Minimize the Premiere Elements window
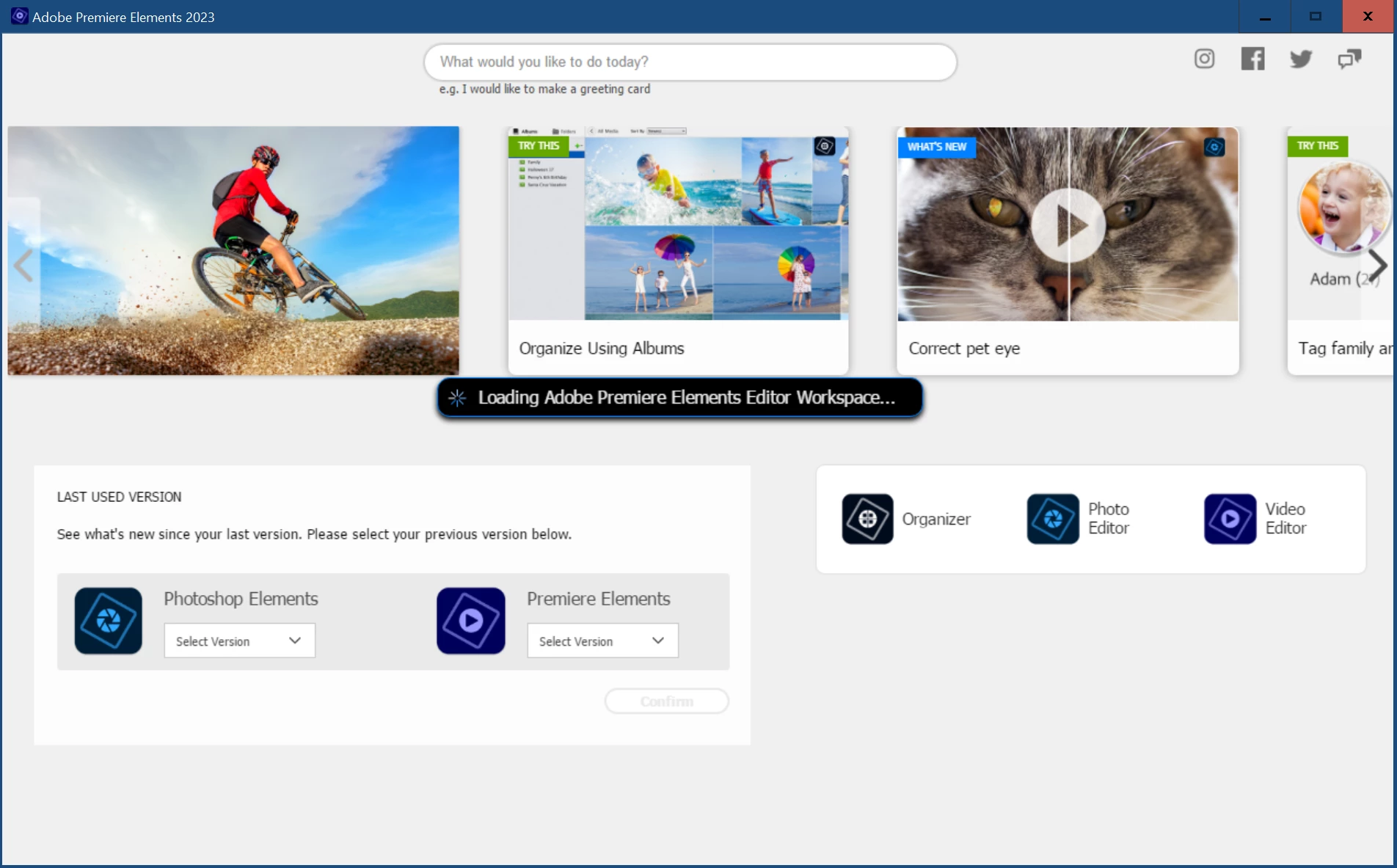This screenshot has height=868, width=1397. pyautogui.click(x=1265, y=16)
